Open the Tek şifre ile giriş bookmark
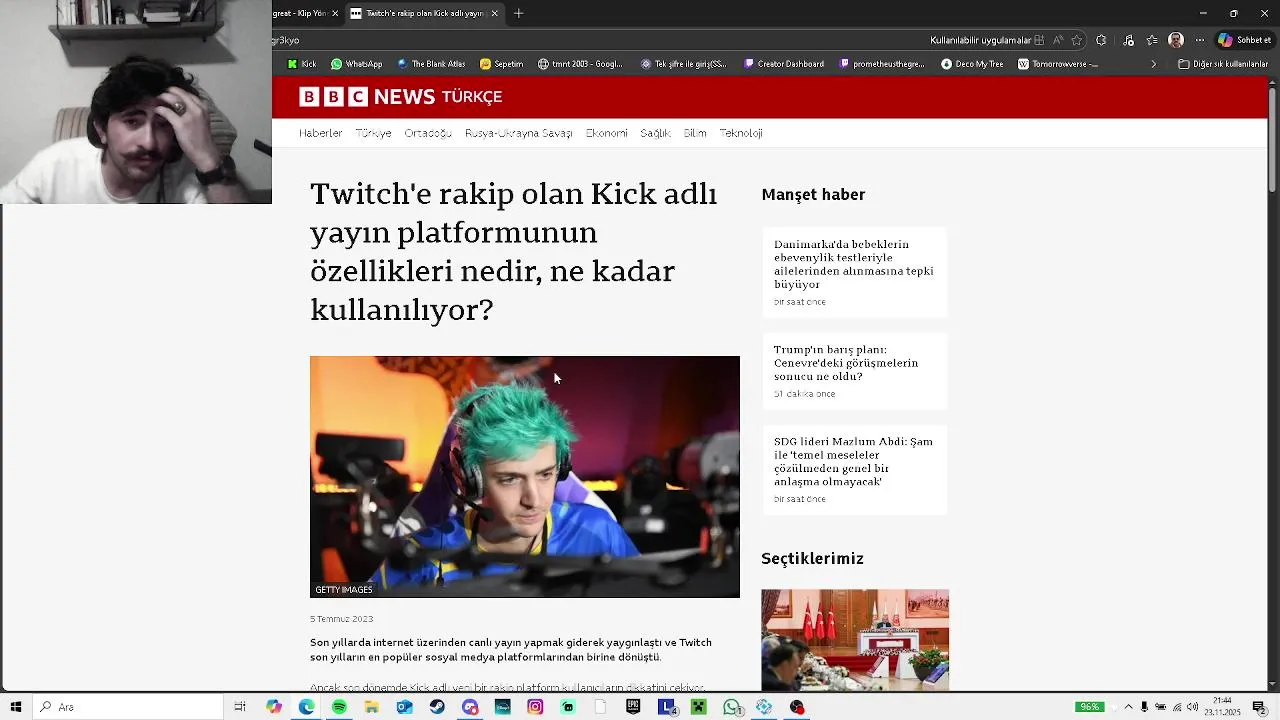Viewport: 1280px width, 720px height. coord(684,64)
